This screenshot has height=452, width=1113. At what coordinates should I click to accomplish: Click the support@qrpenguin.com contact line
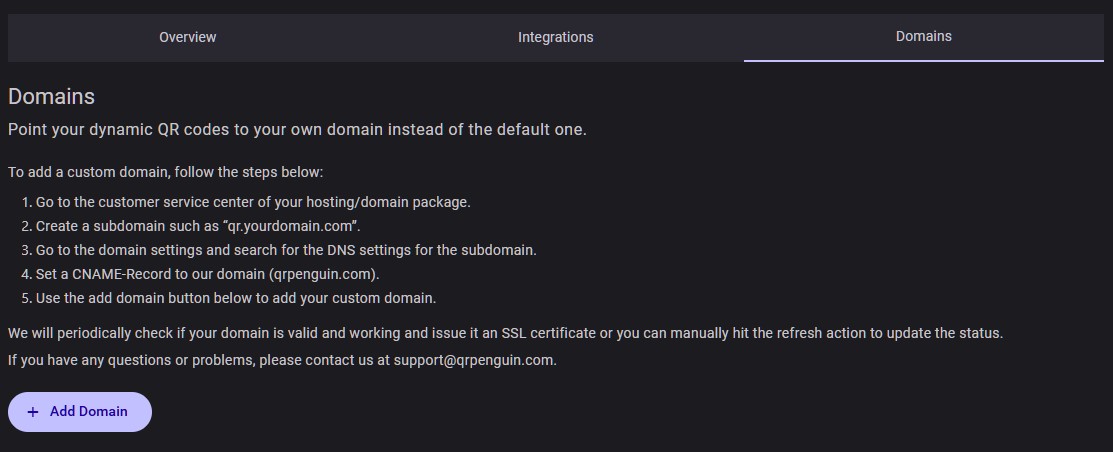click(283, 360)
